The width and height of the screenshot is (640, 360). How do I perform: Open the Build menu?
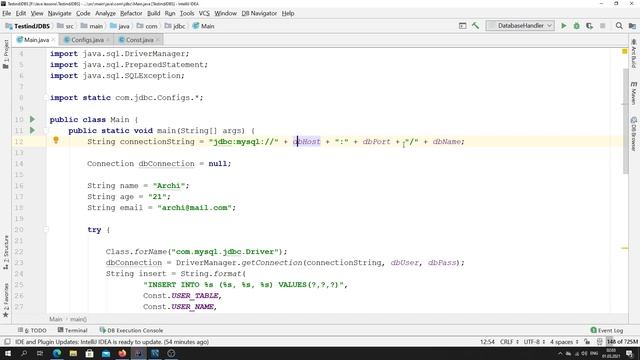click(153, 13)
